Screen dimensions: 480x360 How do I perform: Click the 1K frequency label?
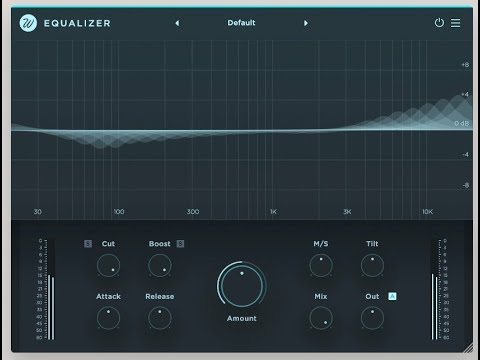pos(273,212)
